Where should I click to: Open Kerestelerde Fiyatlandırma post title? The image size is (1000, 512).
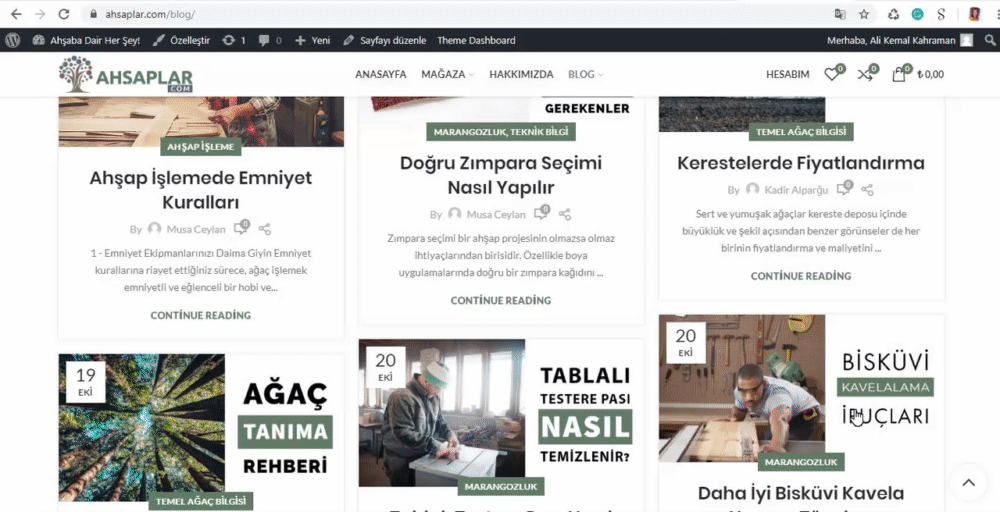[800, 163]
